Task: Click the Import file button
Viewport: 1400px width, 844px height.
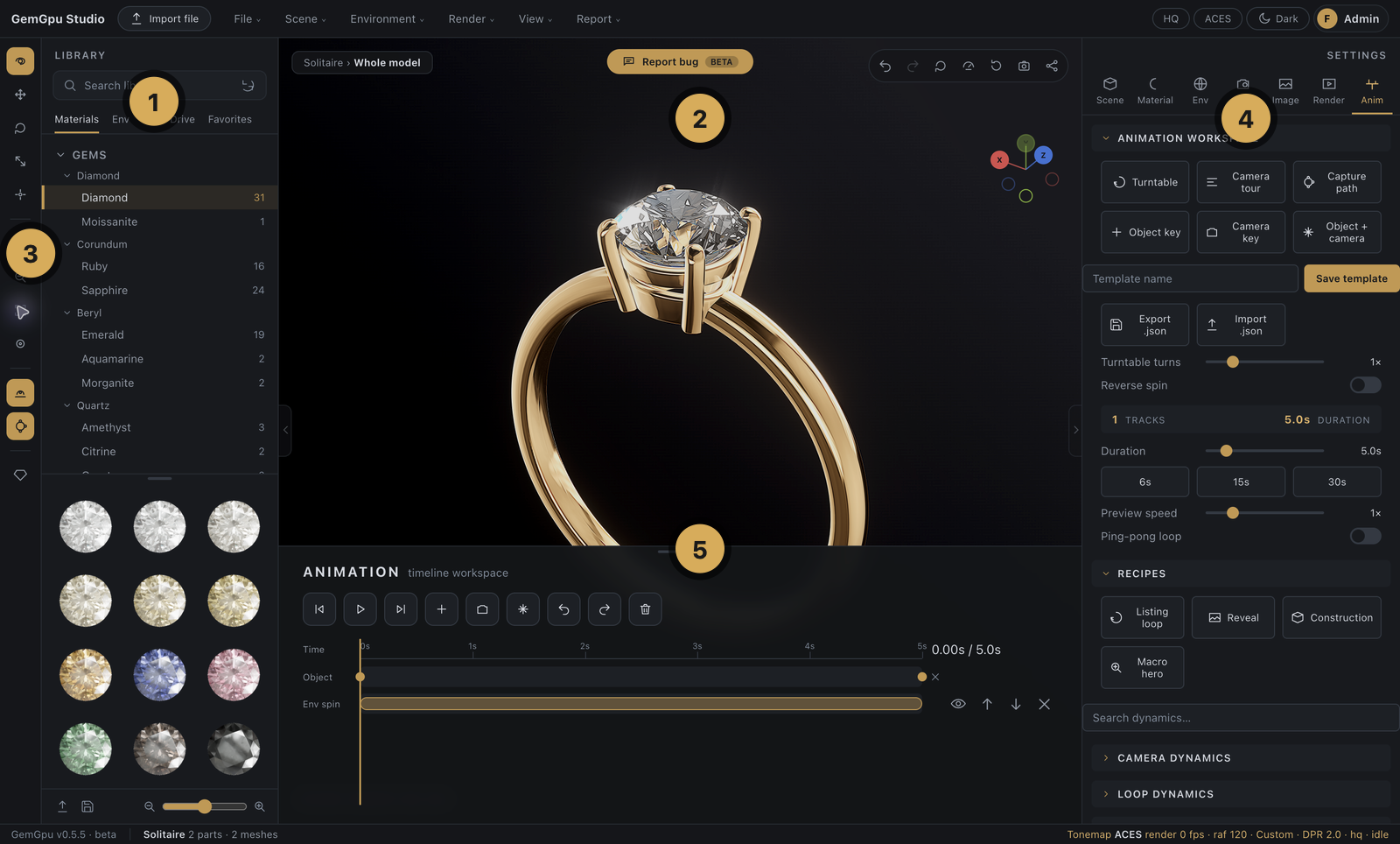Action: click(x=164, y=18)
